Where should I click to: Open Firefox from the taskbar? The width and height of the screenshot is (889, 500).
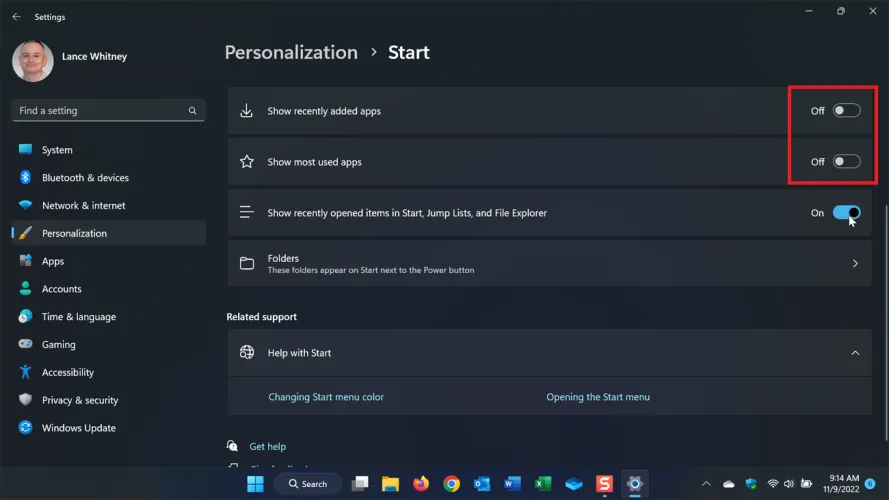coord(420,484)
